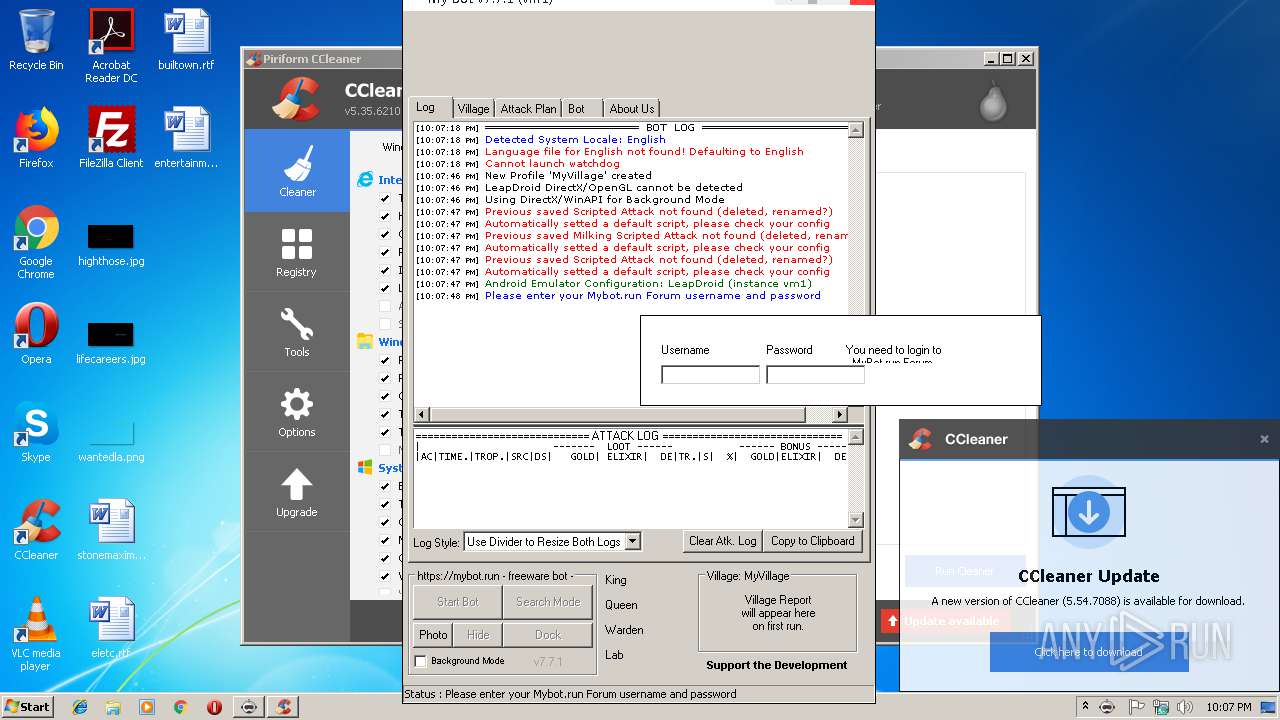Open Chrome from the taskbar

180,707
